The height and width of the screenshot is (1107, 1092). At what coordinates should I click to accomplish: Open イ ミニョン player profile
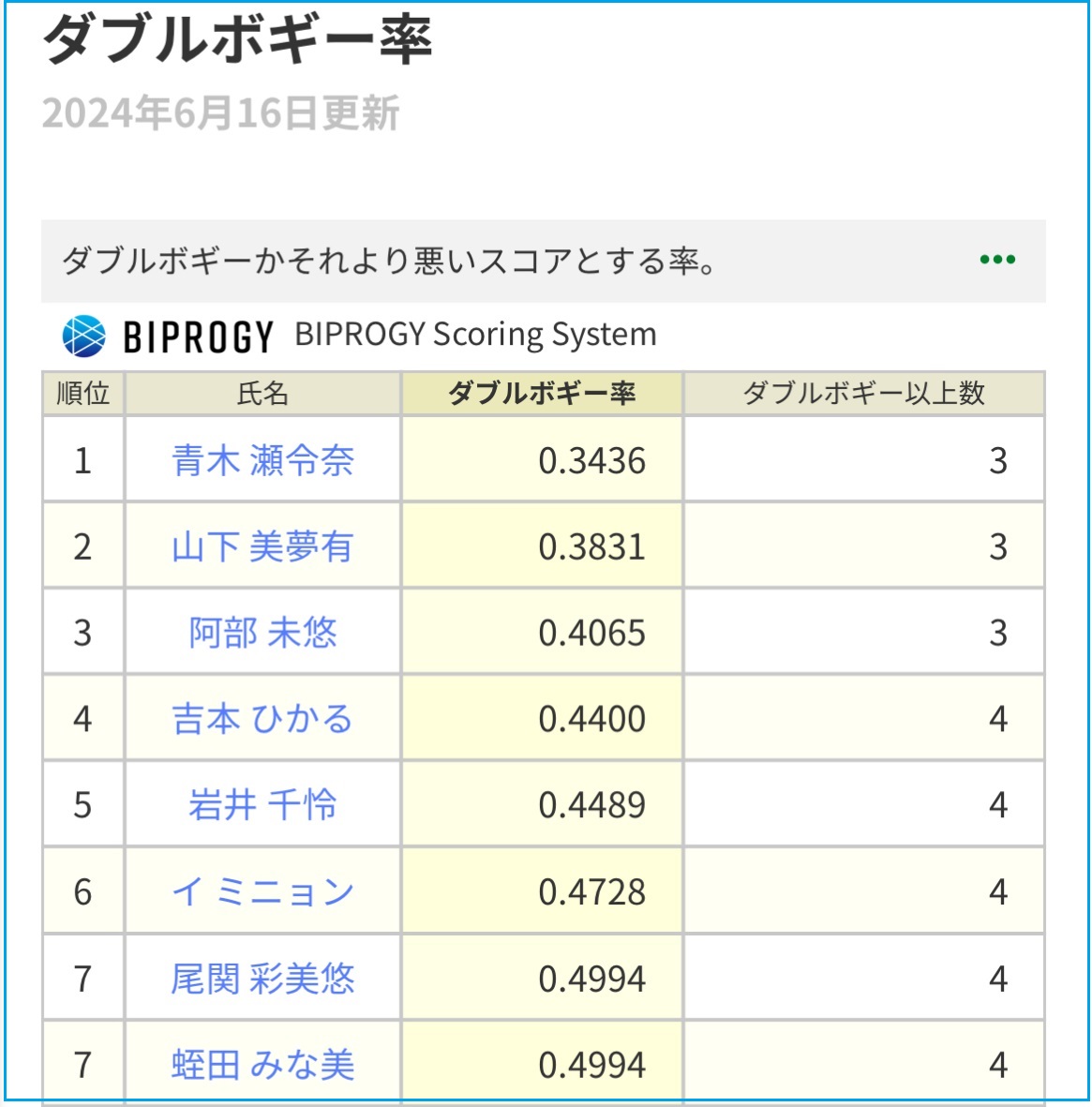[262, 891]
